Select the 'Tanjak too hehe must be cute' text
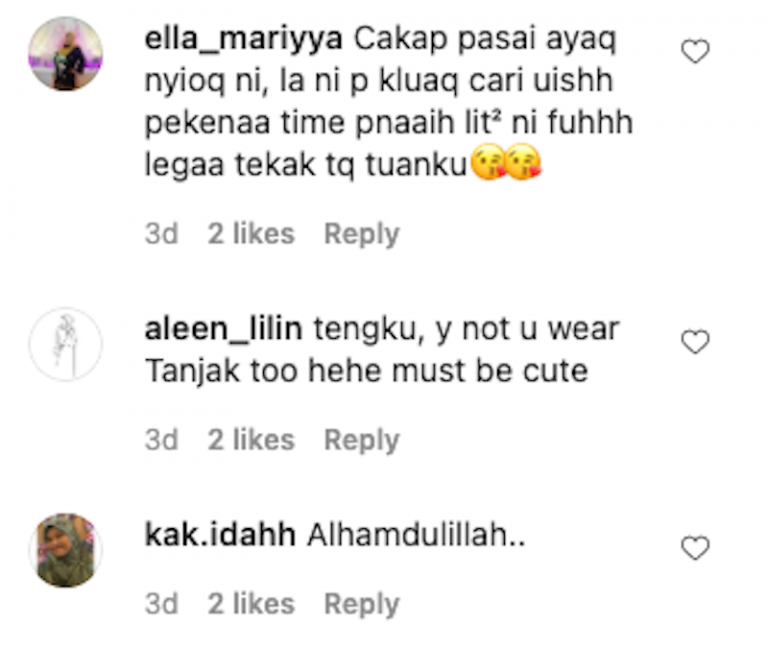 (366, 371)
